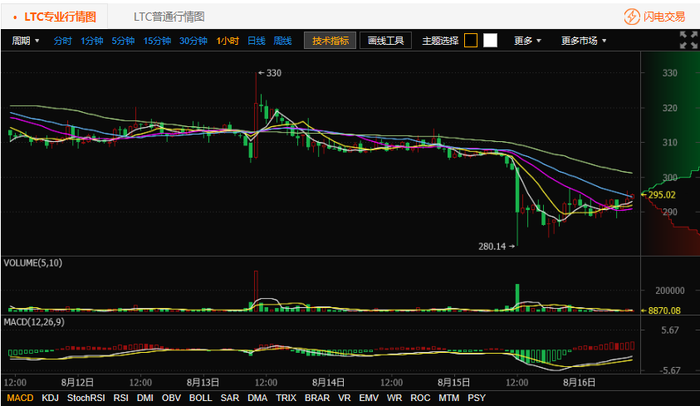Select the EMV indicator
The height and width of the screenshot is (406, 700).
369,398
